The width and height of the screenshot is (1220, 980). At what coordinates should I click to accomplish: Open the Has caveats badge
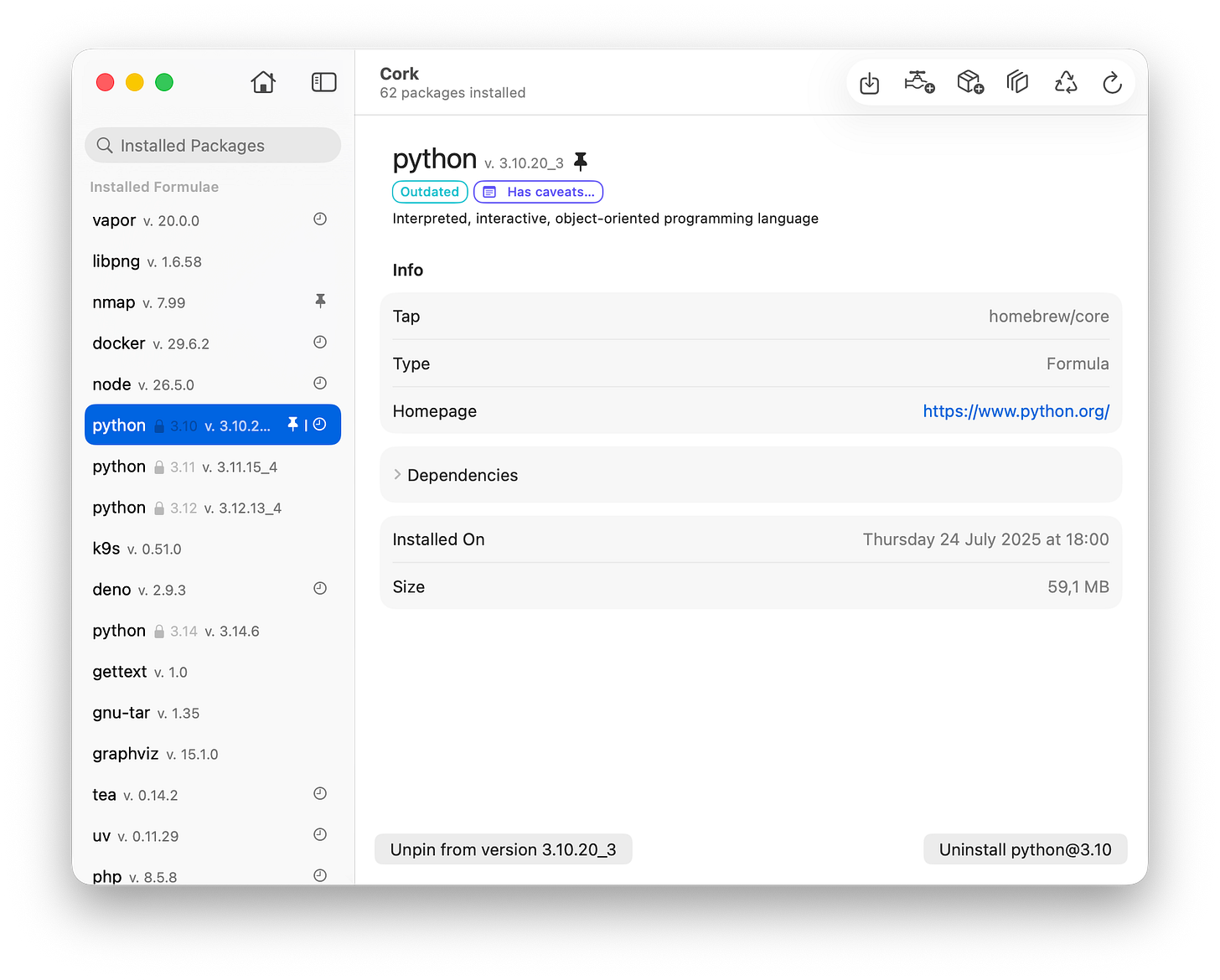[x=539, y=192]
